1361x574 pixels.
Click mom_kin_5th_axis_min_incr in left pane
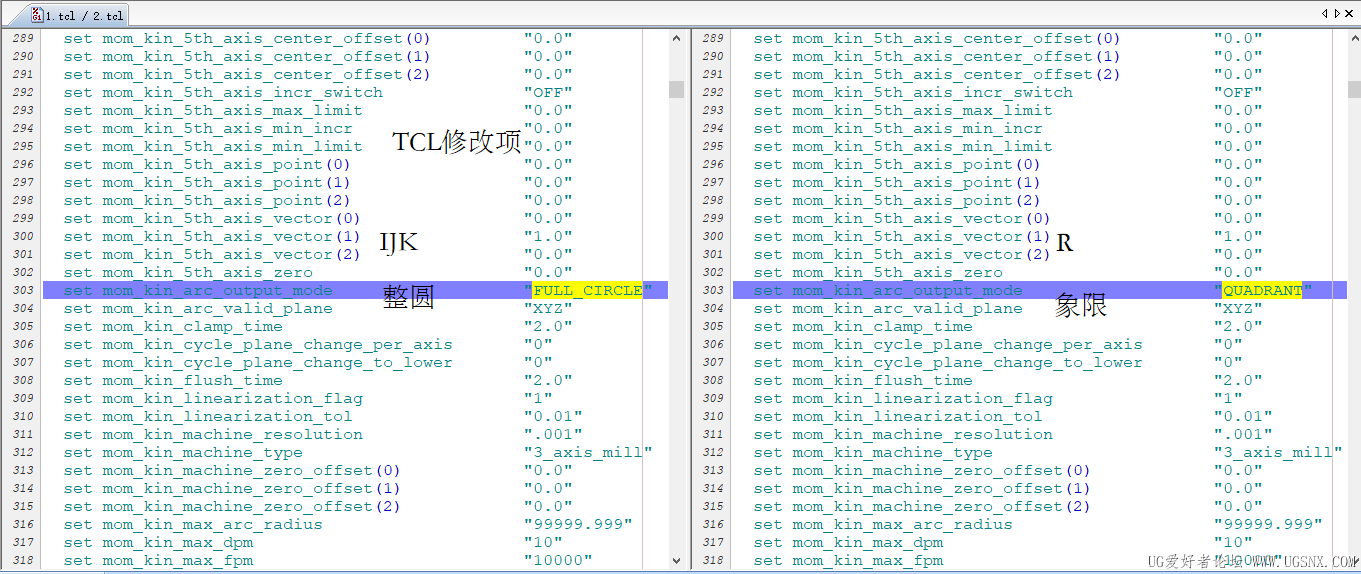coord(227,129)
